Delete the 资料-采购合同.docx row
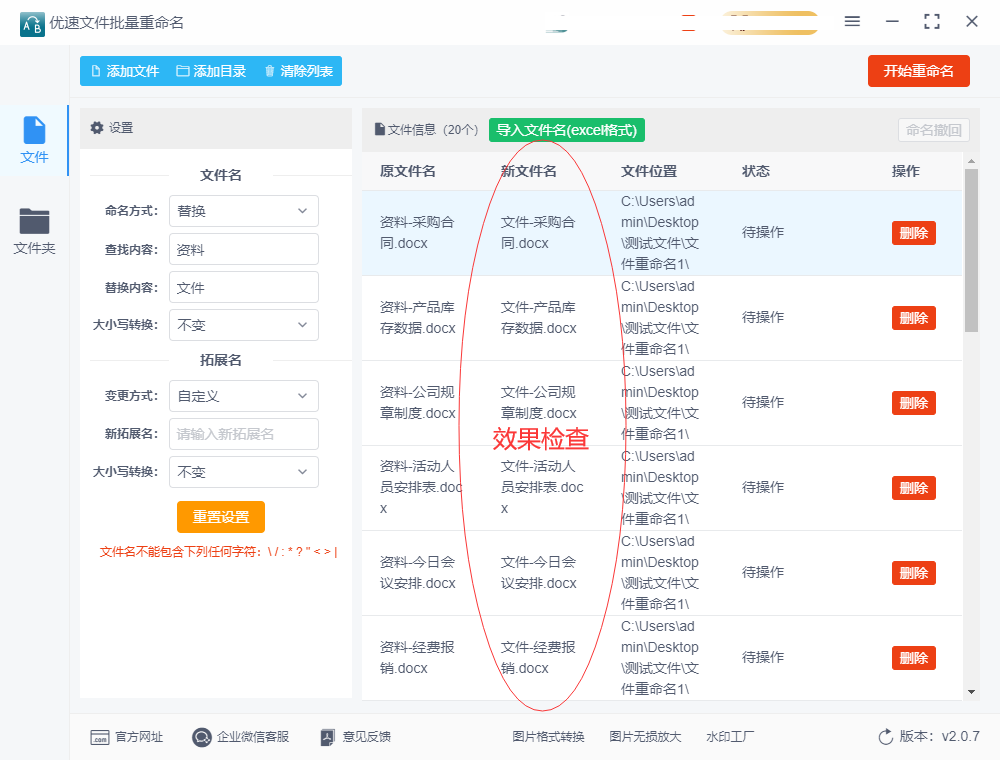The width and height of the screenshot is (1000, 760). (x=913, y=233)
